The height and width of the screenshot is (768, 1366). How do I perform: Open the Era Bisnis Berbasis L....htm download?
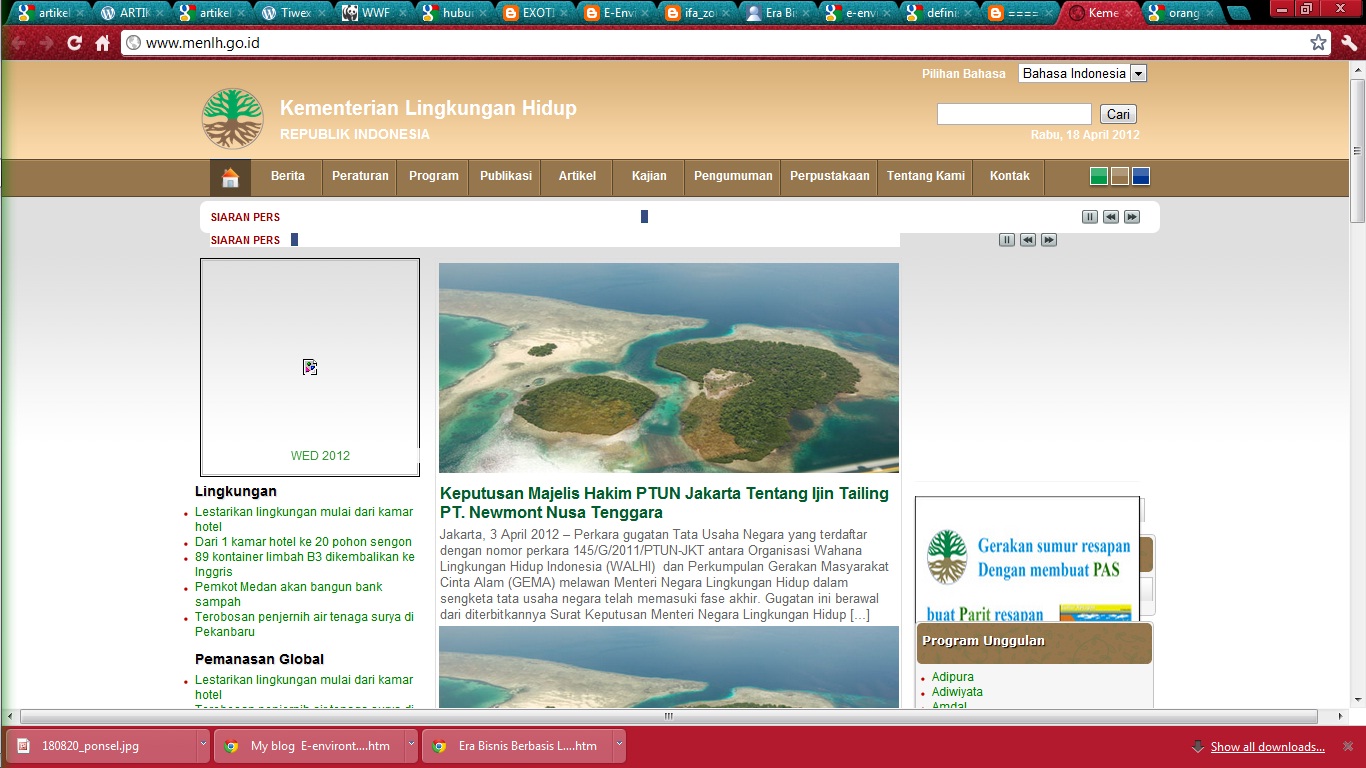click(x=517, y=746)
